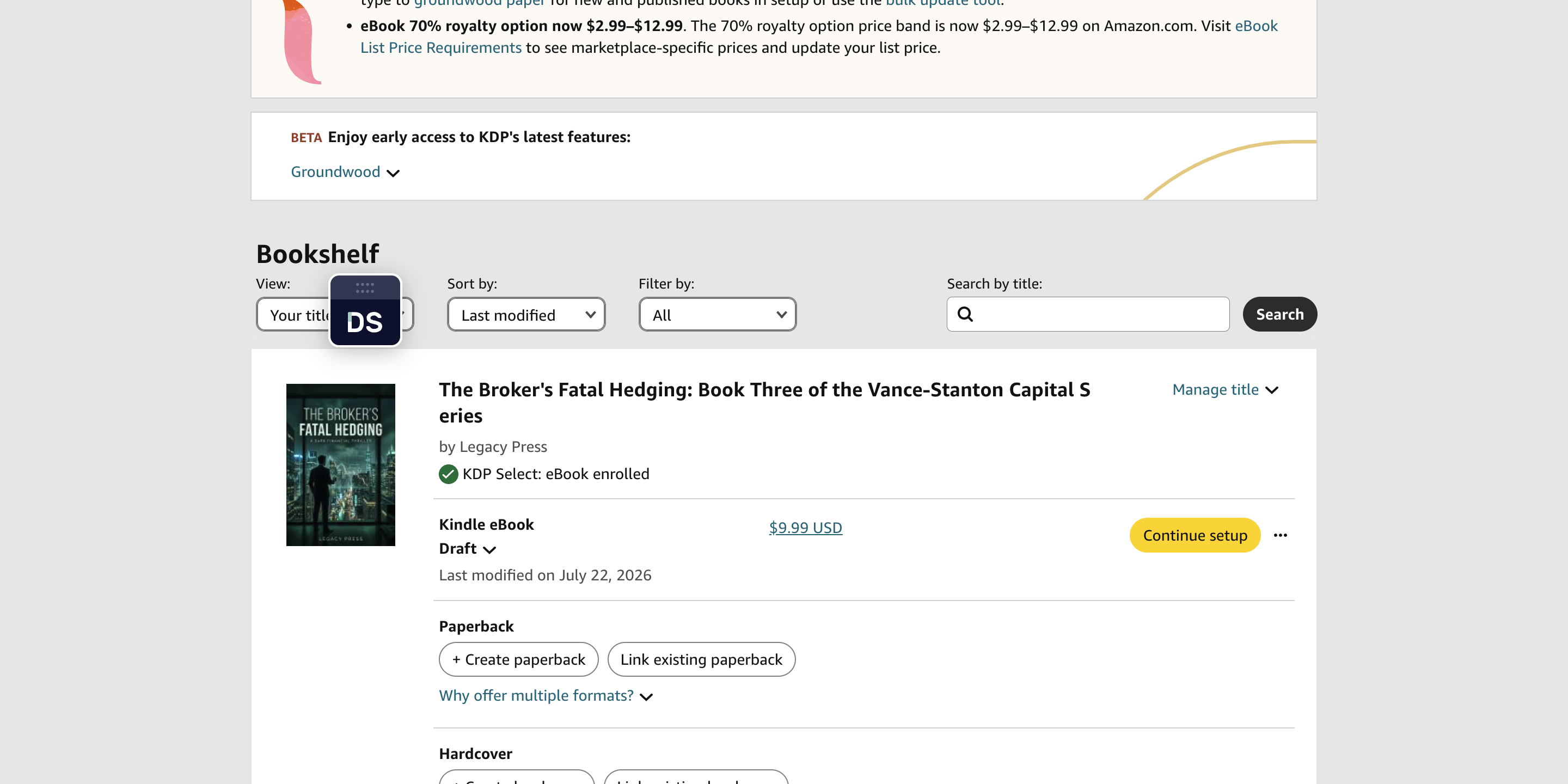The height and width of the screenshot is (784, 1568).
Task: Open the Manage title menu
Action: (1224, 390)
